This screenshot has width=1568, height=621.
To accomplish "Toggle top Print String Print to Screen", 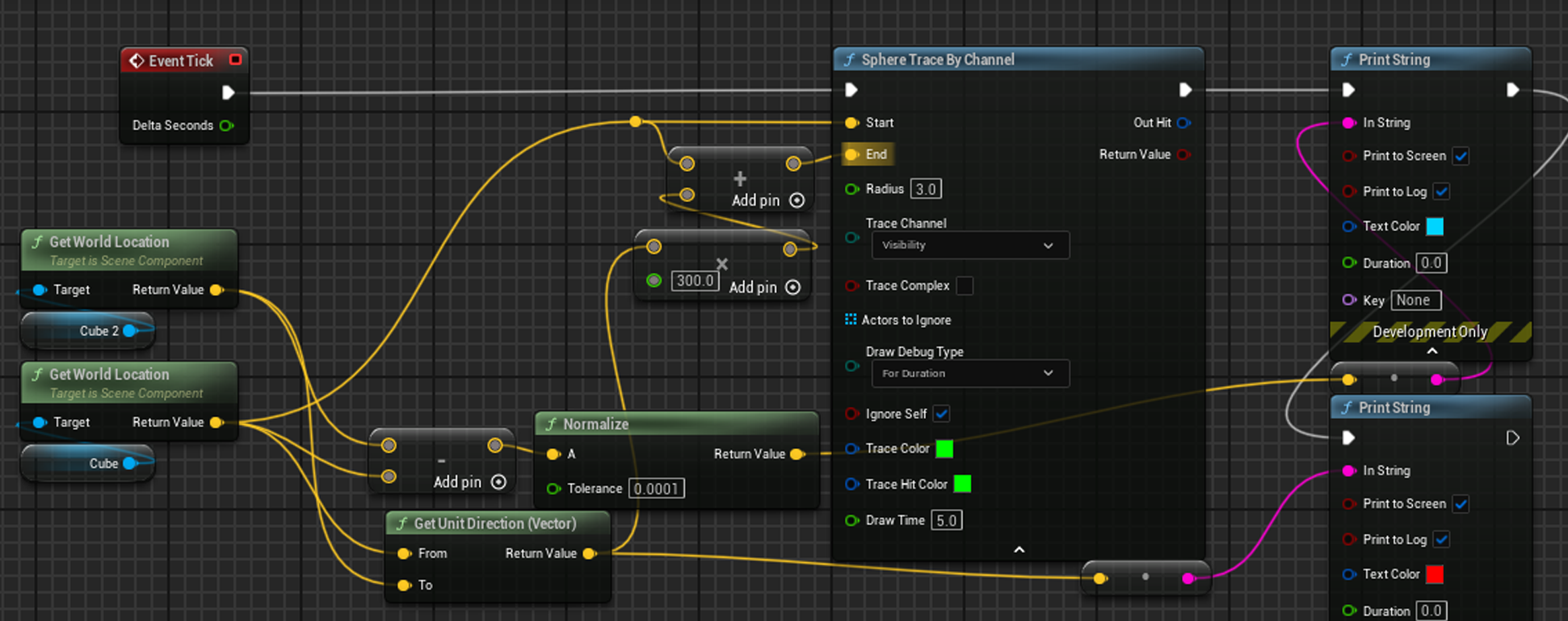I will tap(1461, 156).
